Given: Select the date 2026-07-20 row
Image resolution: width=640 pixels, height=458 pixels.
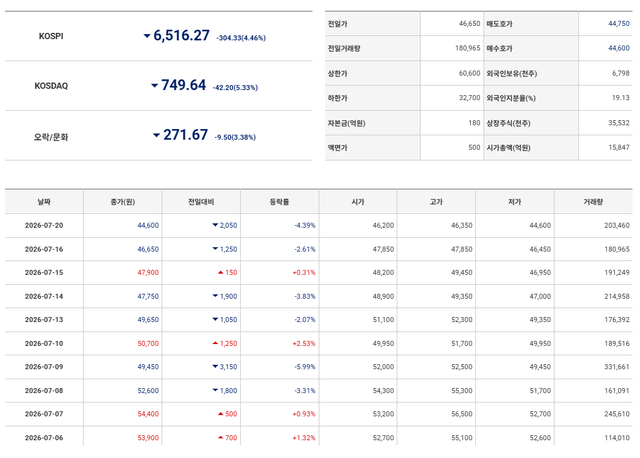Looking at the screenshot, I should 318,225.
